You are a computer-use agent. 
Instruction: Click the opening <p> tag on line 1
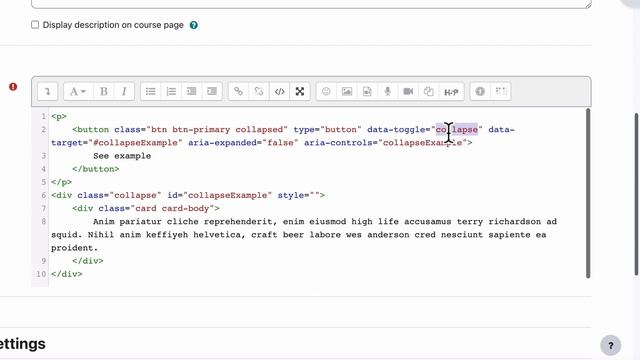tap(59, 116)
